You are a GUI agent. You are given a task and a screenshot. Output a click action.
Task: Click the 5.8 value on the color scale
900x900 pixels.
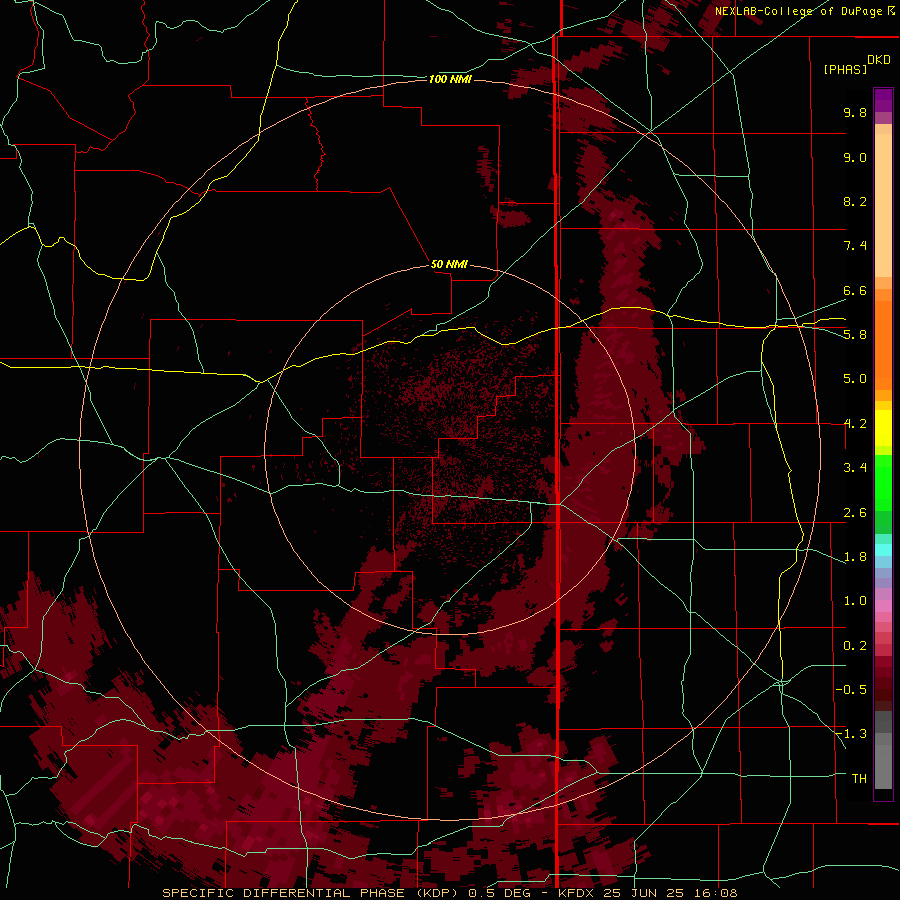point(855,335)
